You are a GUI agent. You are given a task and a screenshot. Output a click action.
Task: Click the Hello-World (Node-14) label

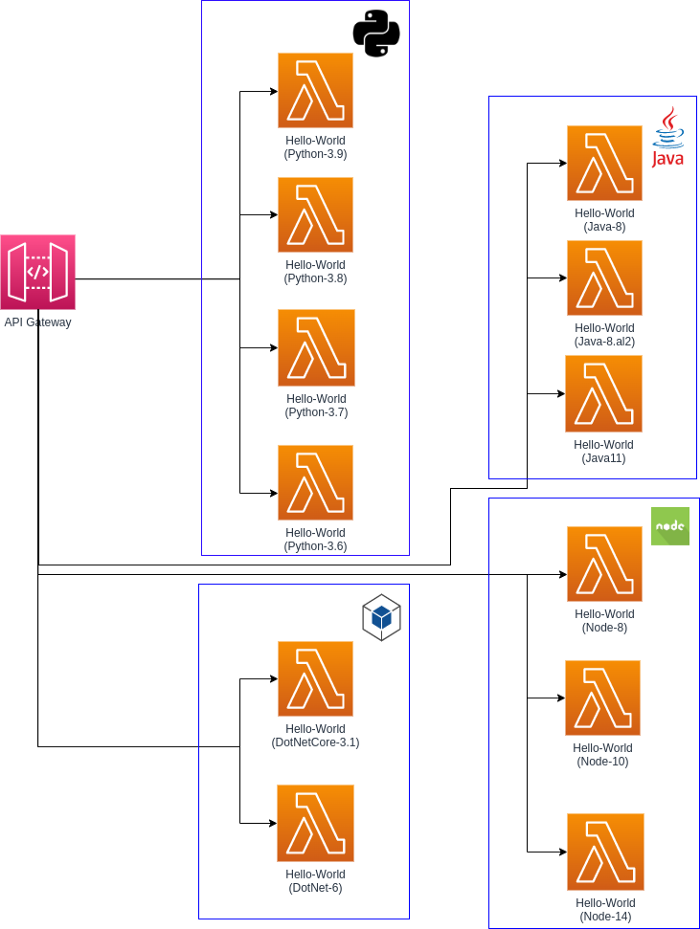606,909
